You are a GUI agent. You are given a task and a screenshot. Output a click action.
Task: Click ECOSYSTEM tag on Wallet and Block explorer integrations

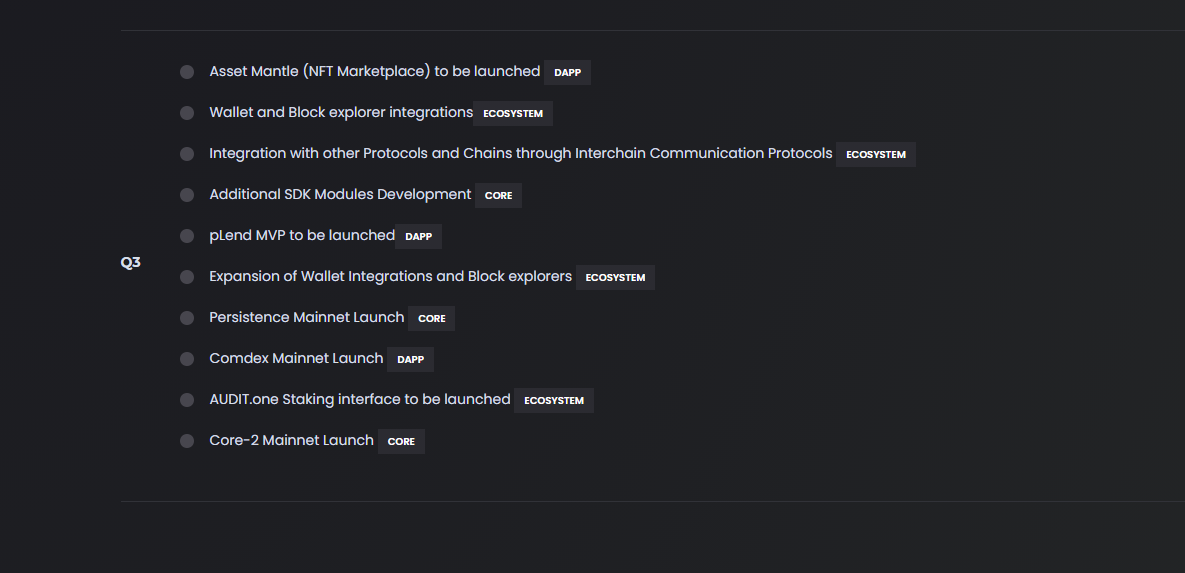513,114
